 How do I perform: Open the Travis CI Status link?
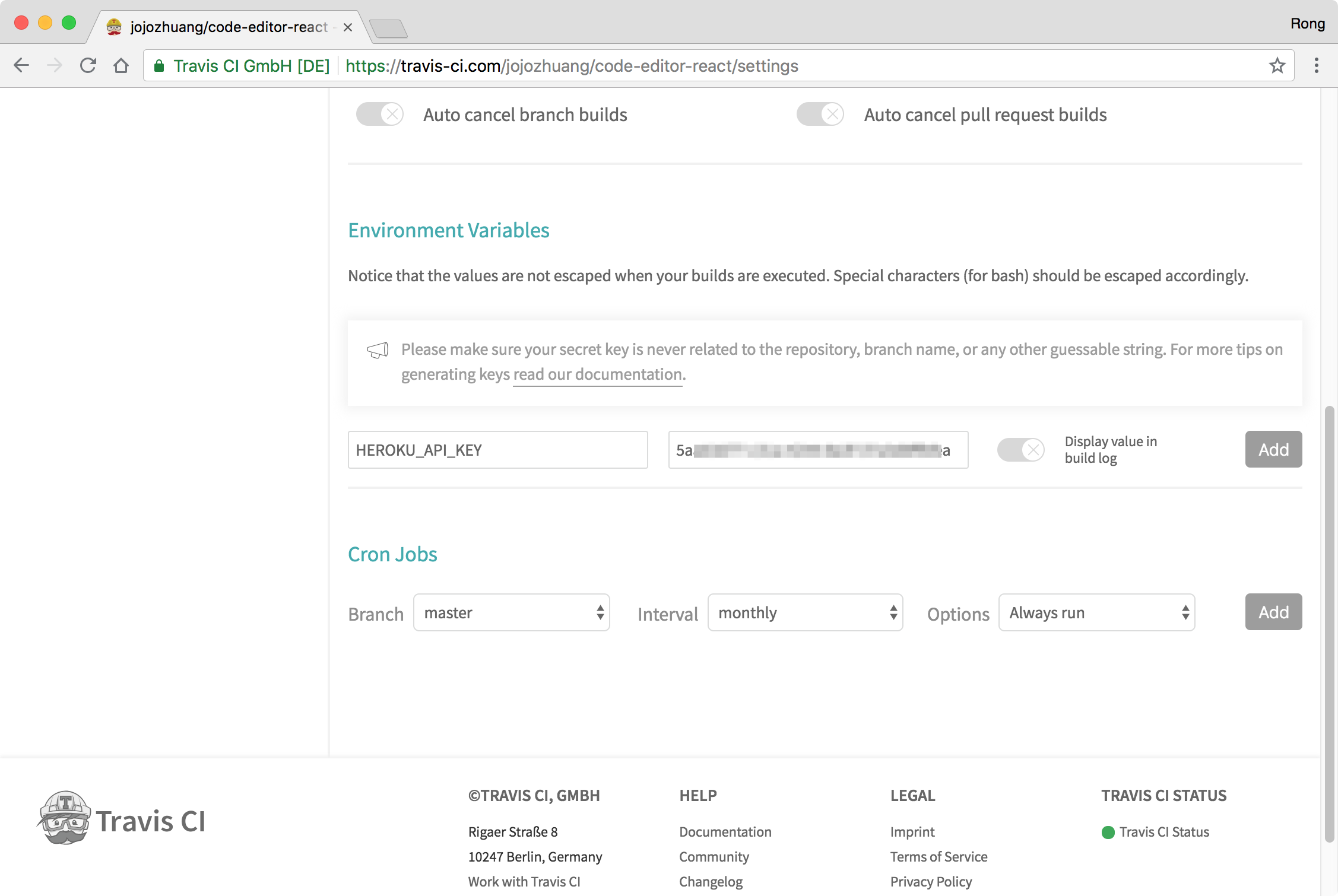[x=1164, y=832]
